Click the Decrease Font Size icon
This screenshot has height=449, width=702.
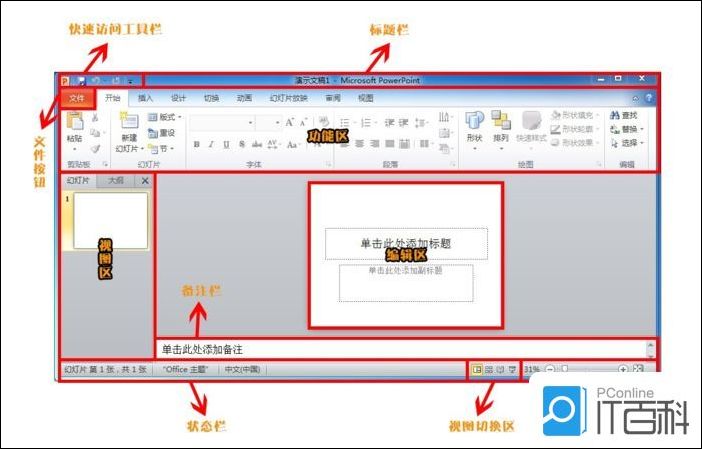pos(304,122)
